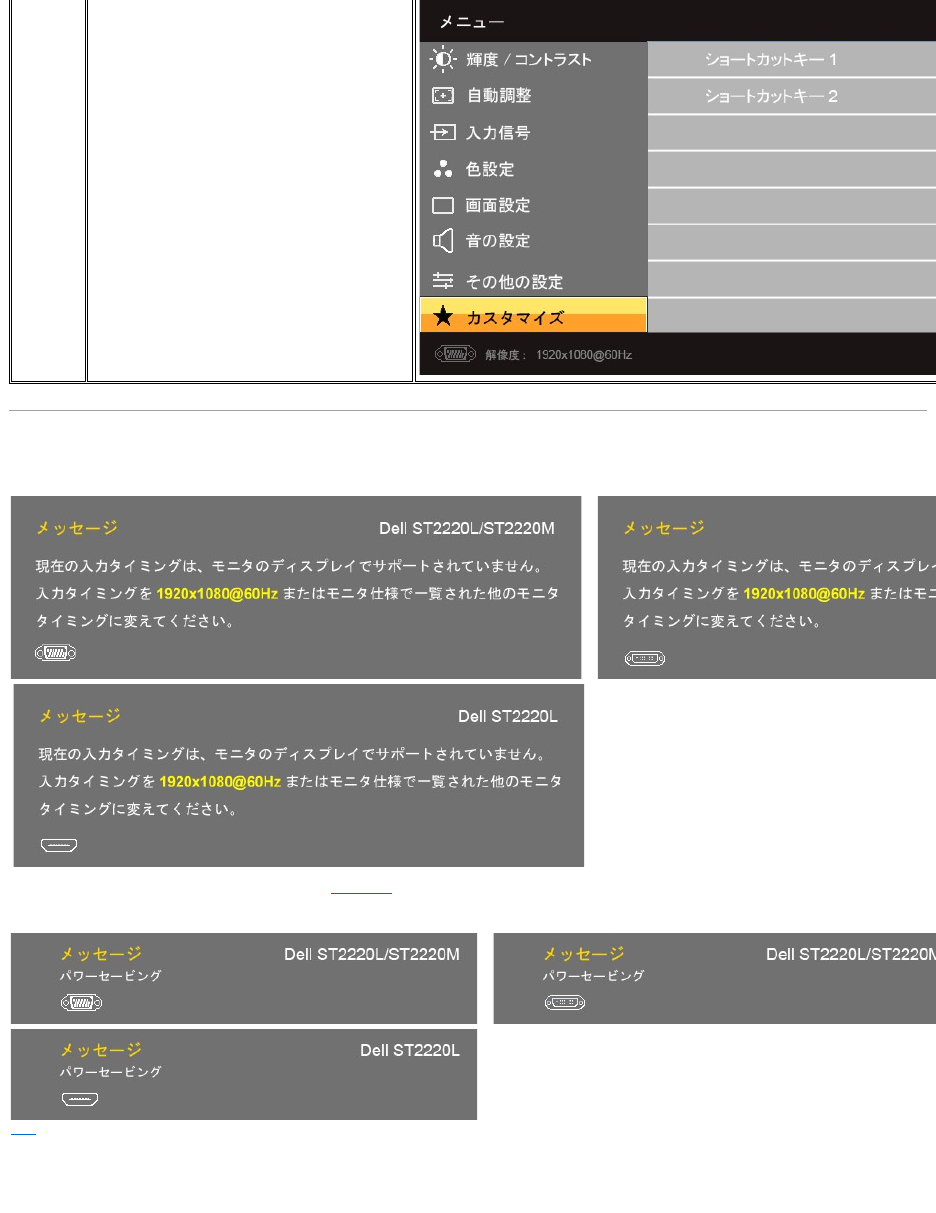The height and width of the screenshot is (1213, 936).
Task: Click HDMI icon in Dell ST2220L timing message
Action: pos(59,845)
